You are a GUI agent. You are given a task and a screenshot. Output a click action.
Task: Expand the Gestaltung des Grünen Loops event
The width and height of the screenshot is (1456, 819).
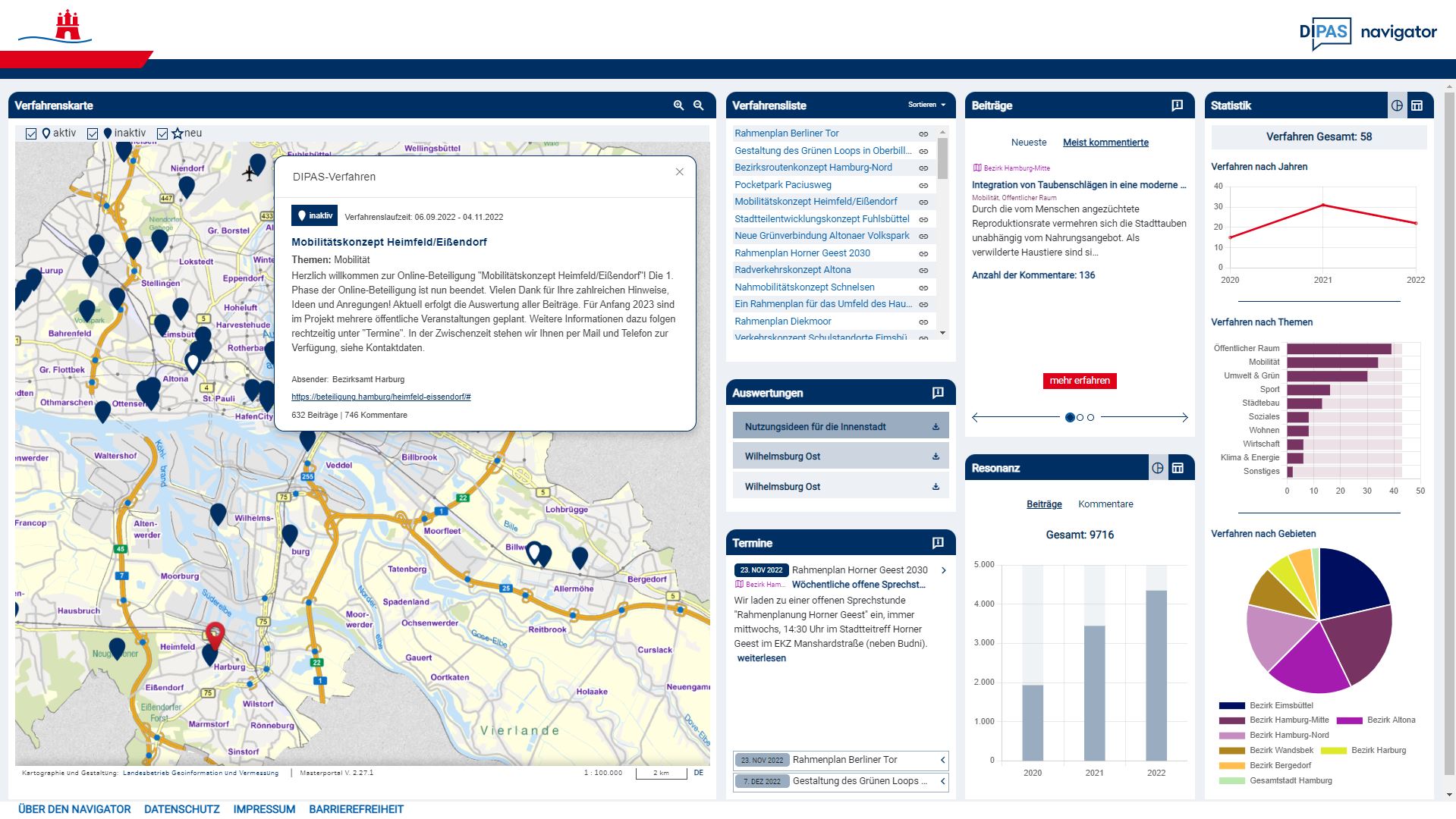click(943, 781)
